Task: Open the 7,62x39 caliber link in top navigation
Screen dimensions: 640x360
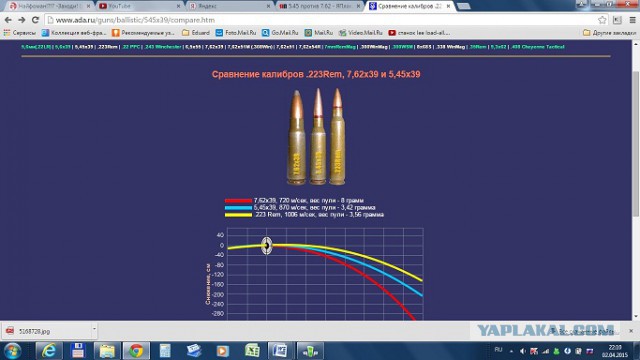Action: 214,47
